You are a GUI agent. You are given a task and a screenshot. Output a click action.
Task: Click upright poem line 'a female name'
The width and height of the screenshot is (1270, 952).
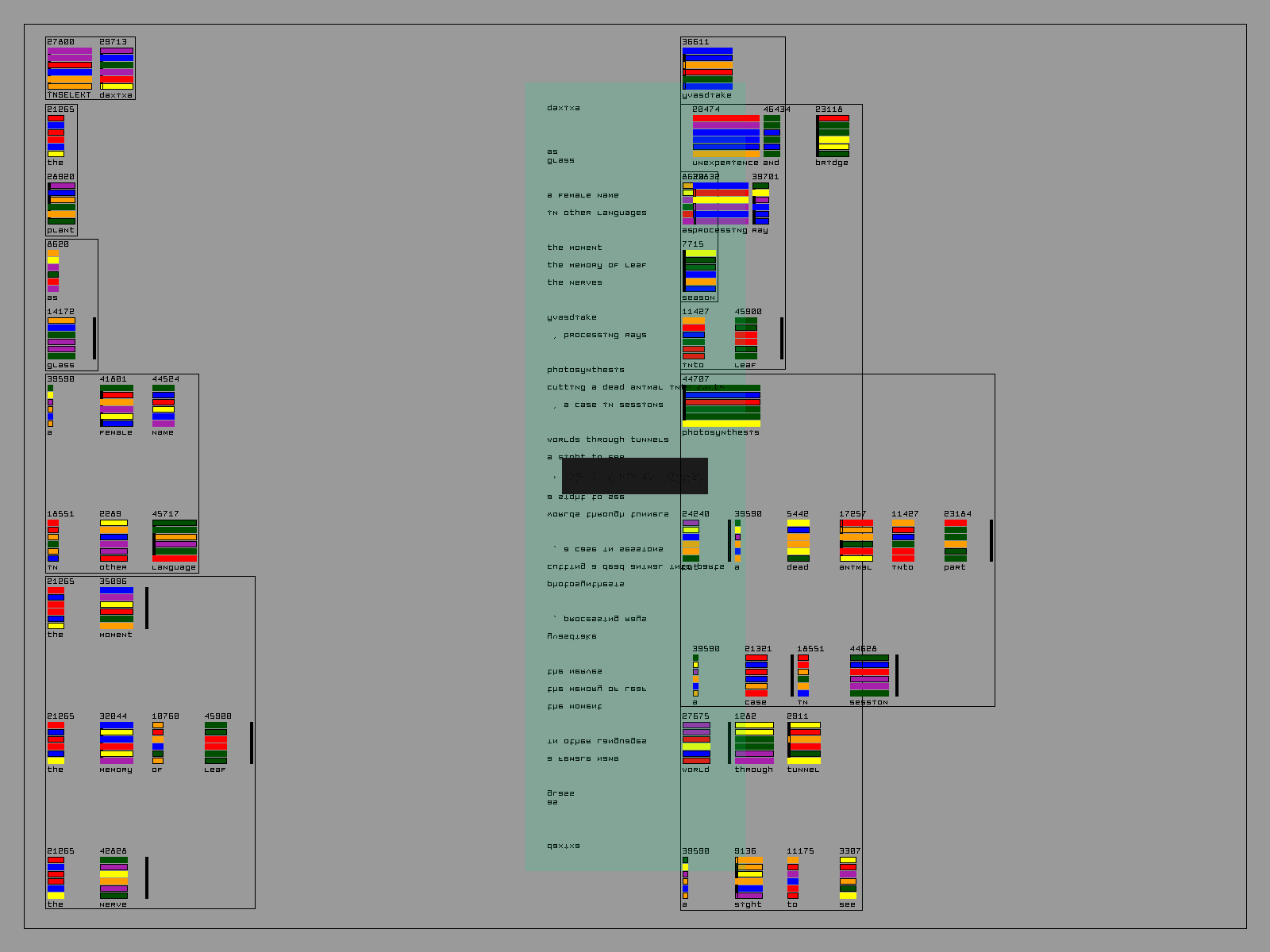pyautogui.click(x=583, y=195)
